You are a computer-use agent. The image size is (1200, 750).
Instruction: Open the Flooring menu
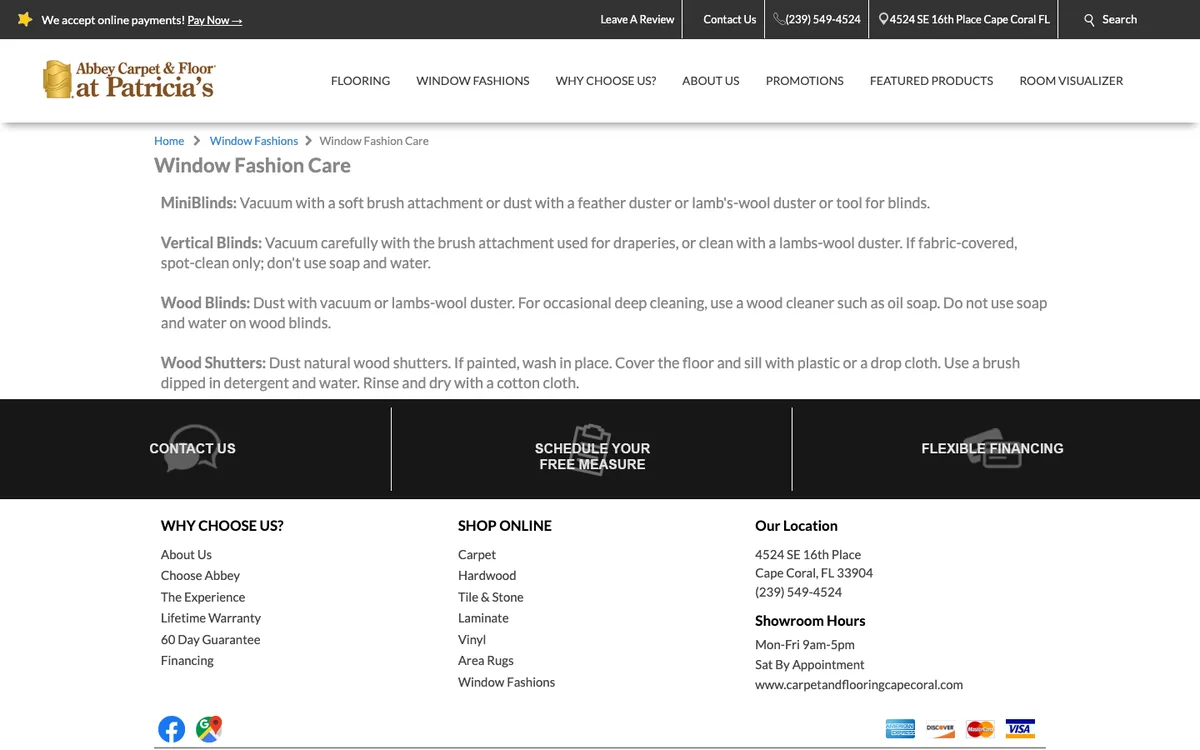point(360,81)
